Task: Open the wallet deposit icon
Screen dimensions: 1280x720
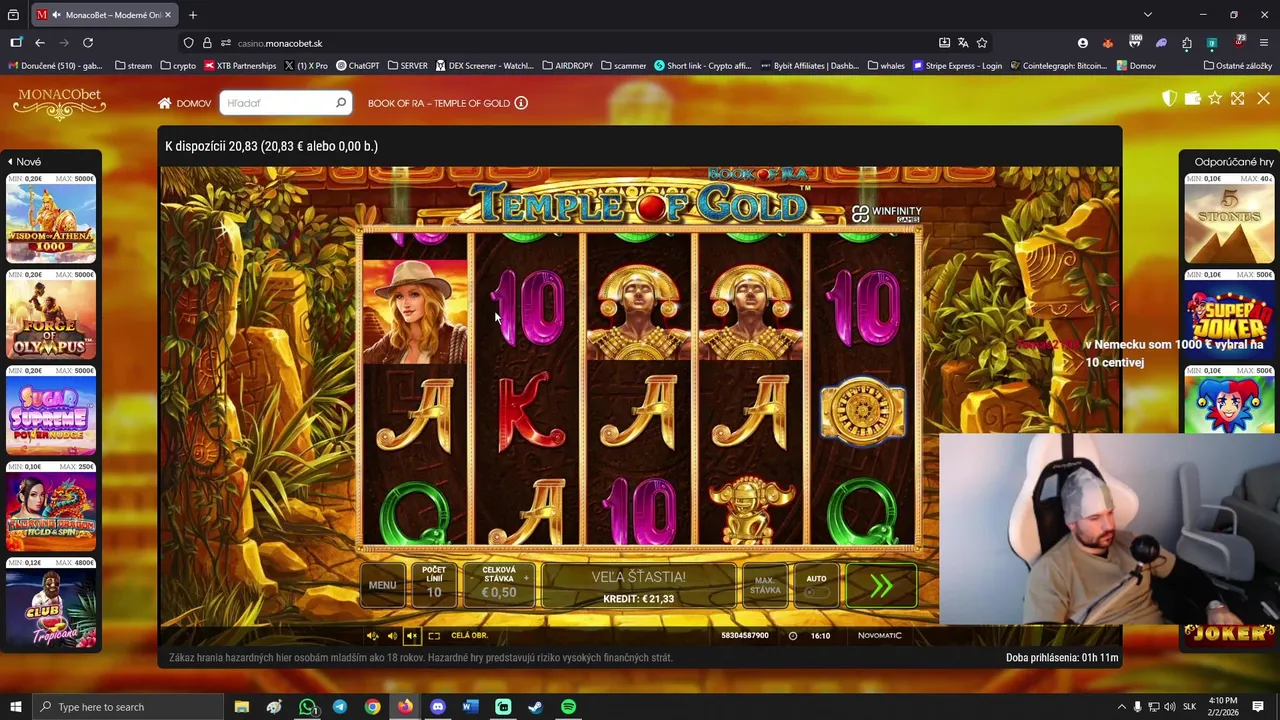Action: click(1192, 98)
